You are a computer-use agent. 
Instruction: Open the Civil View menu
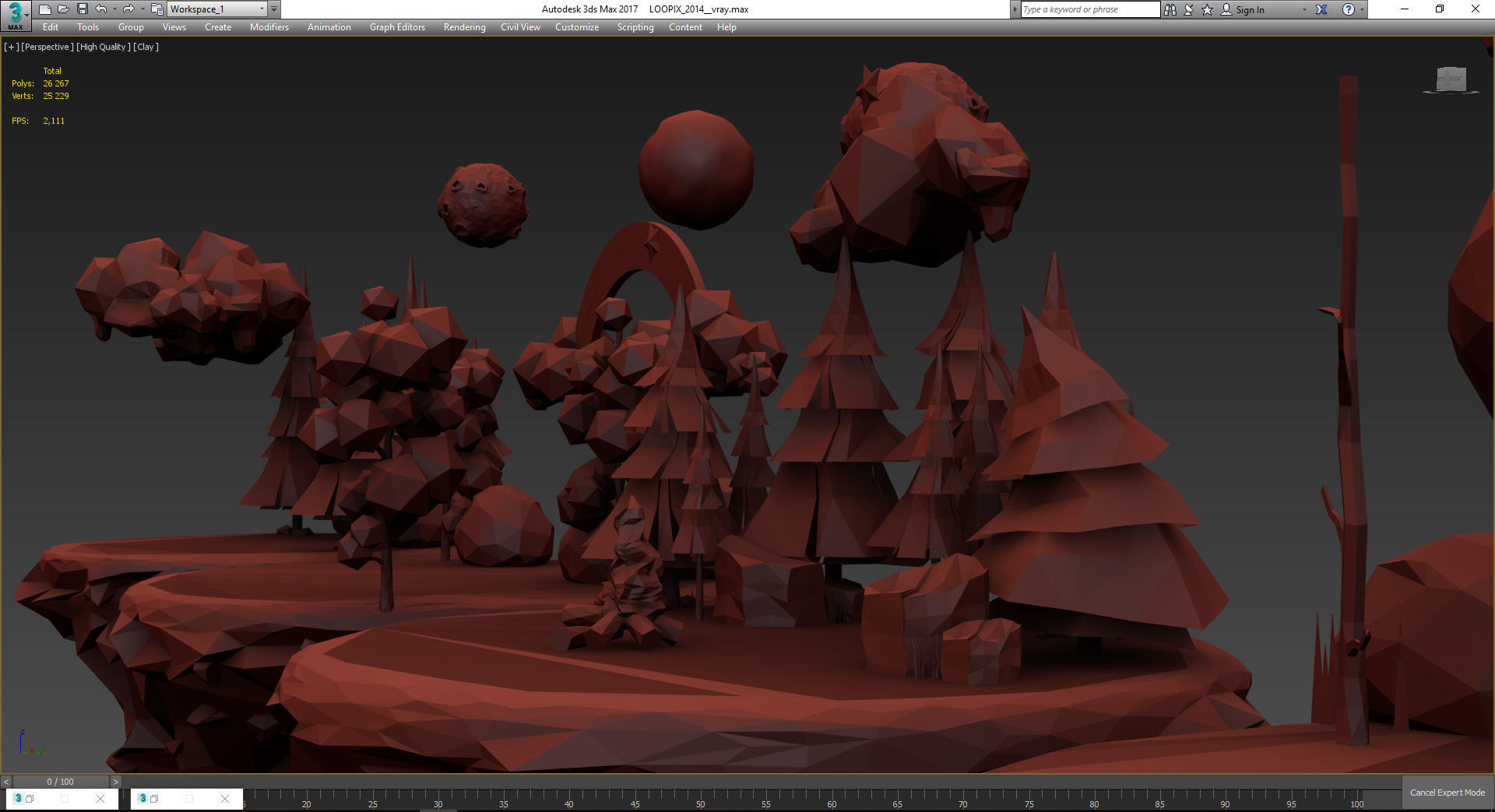520,27
